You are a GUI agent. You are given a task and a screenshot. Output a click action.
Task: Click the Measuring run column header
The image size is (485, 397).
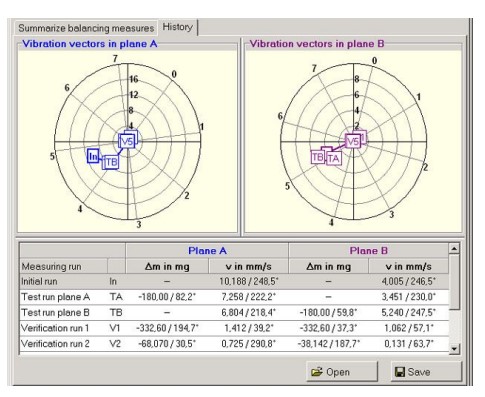(x=63, y=266)
